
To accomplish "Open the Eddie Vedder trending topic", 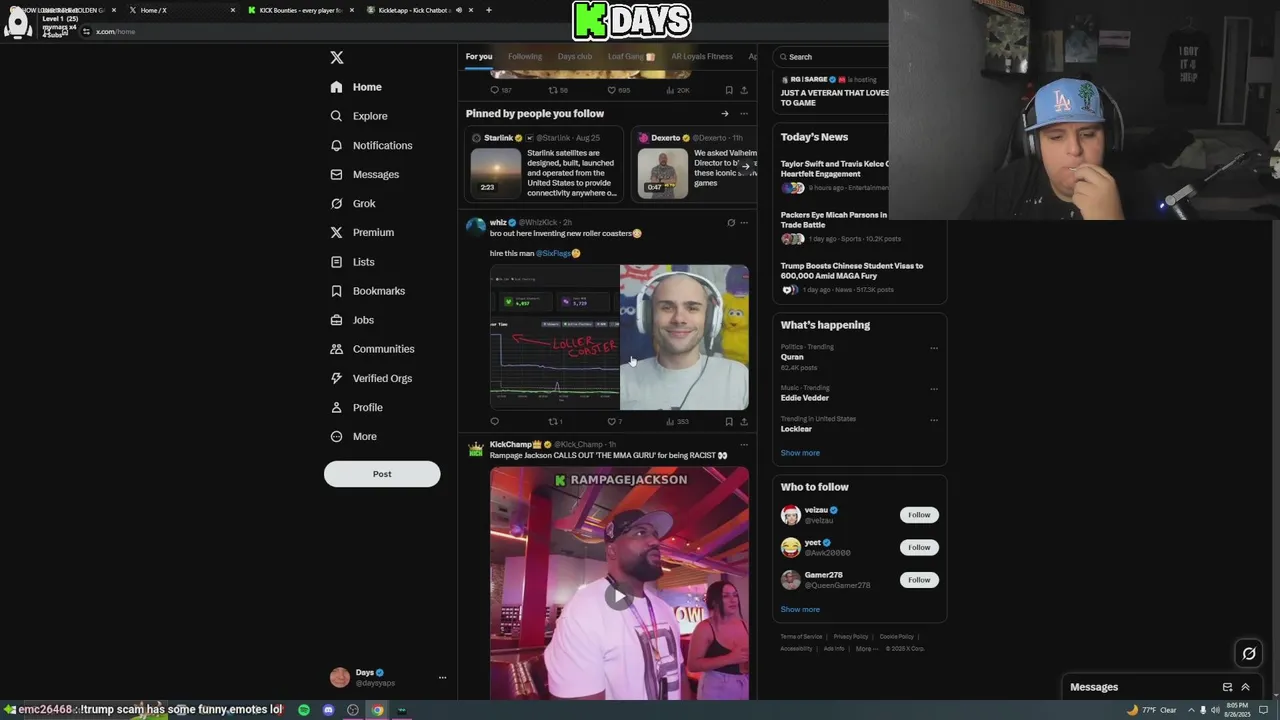I will [805, 398].
